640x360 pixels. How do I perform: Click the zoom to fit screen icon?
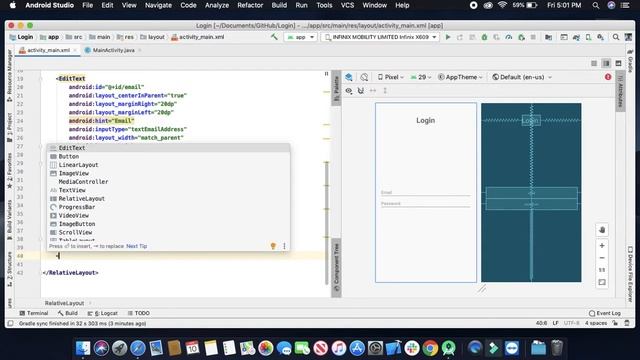[x=602, y=282]
